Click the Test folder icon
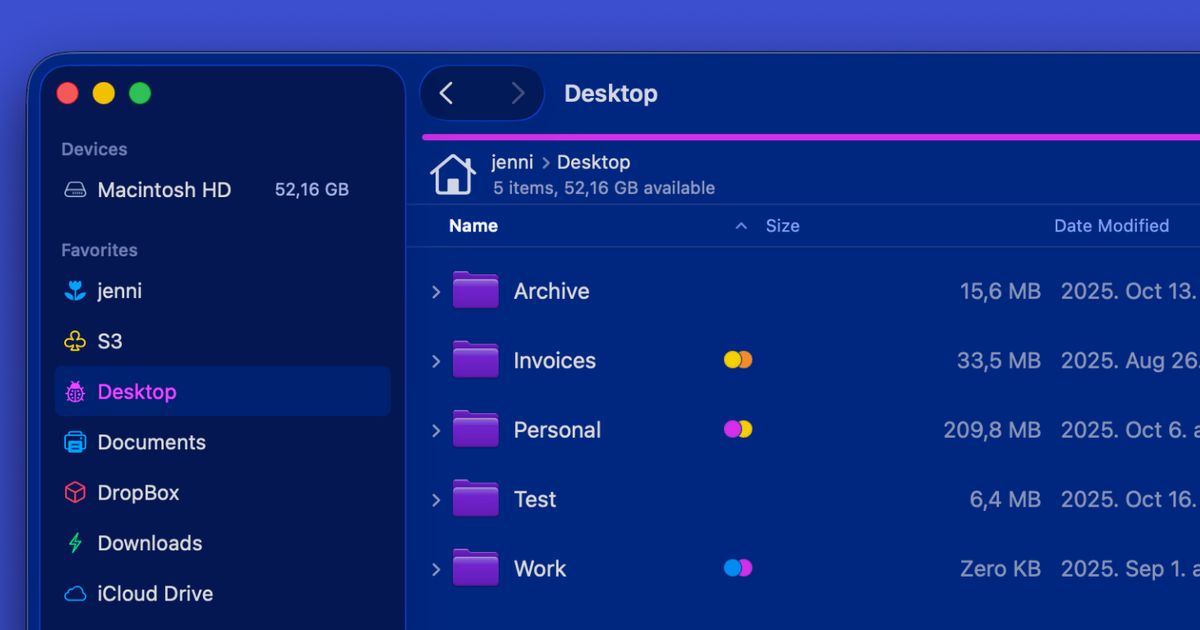Screen dimensions: 1200x630 pyautogui.click(x=475, y=498)
